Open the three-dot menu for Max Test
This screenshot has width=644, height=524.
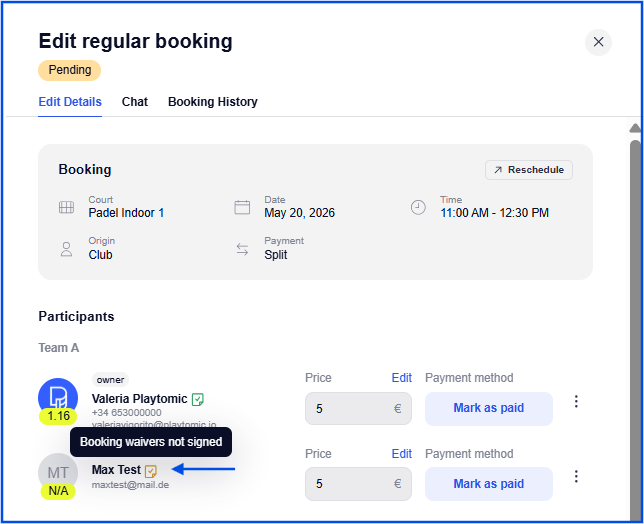coord(576,476)
